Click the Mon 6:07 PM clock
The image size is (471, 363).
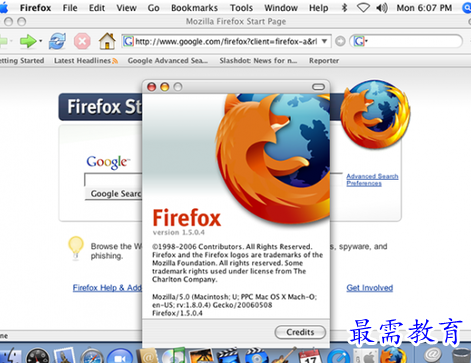pos(424,8)
